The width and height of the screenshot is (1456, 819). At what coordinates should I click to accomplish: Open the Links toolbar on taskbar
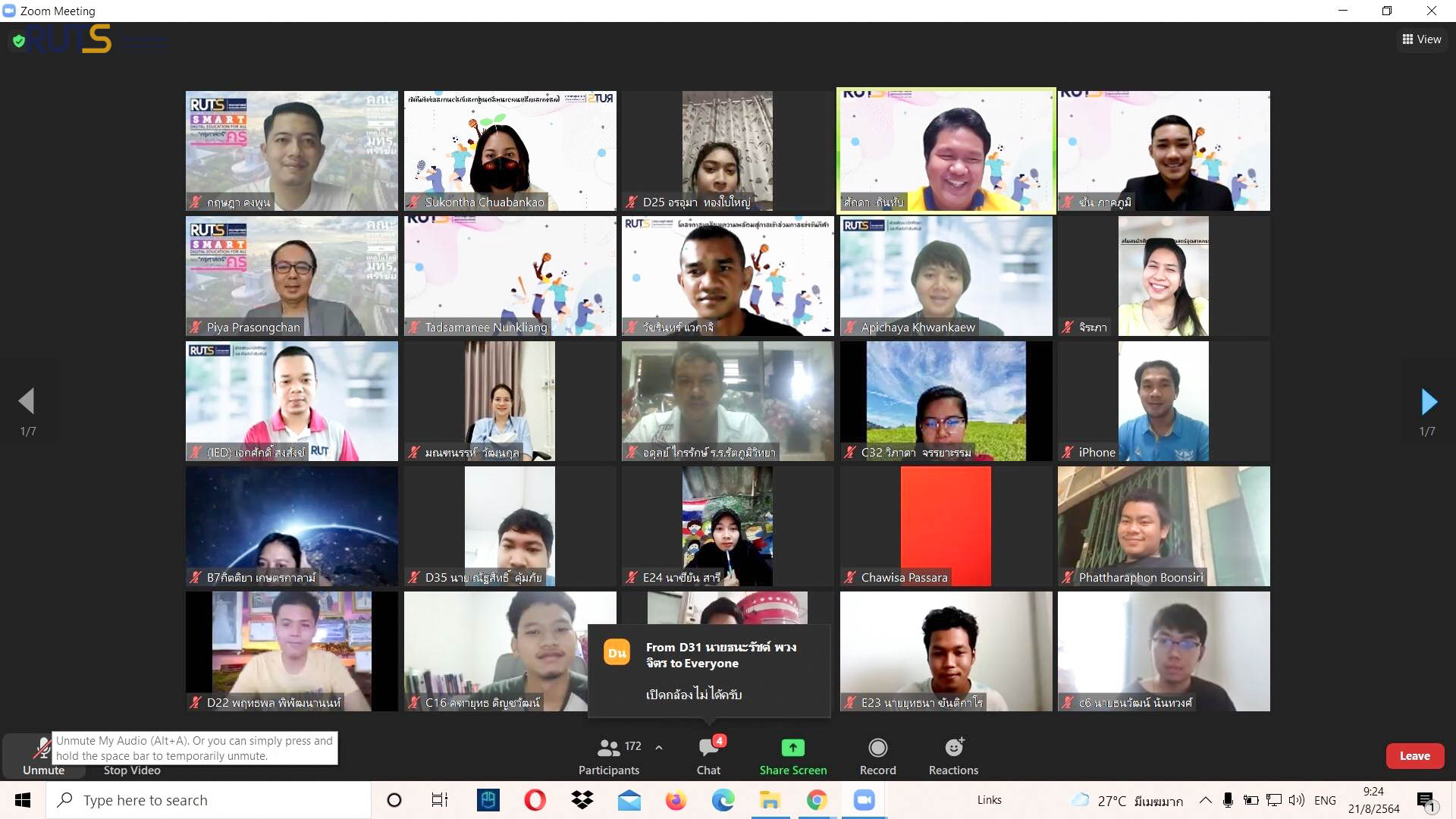pos(989,800)
